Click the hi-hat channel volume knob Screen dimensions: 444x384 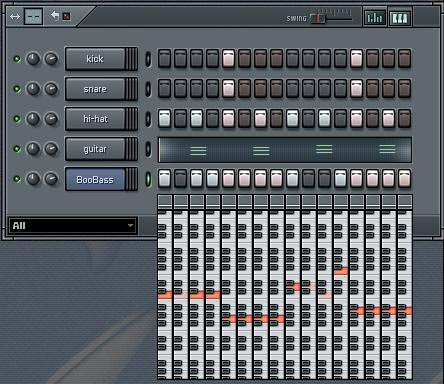coord(51,119)
